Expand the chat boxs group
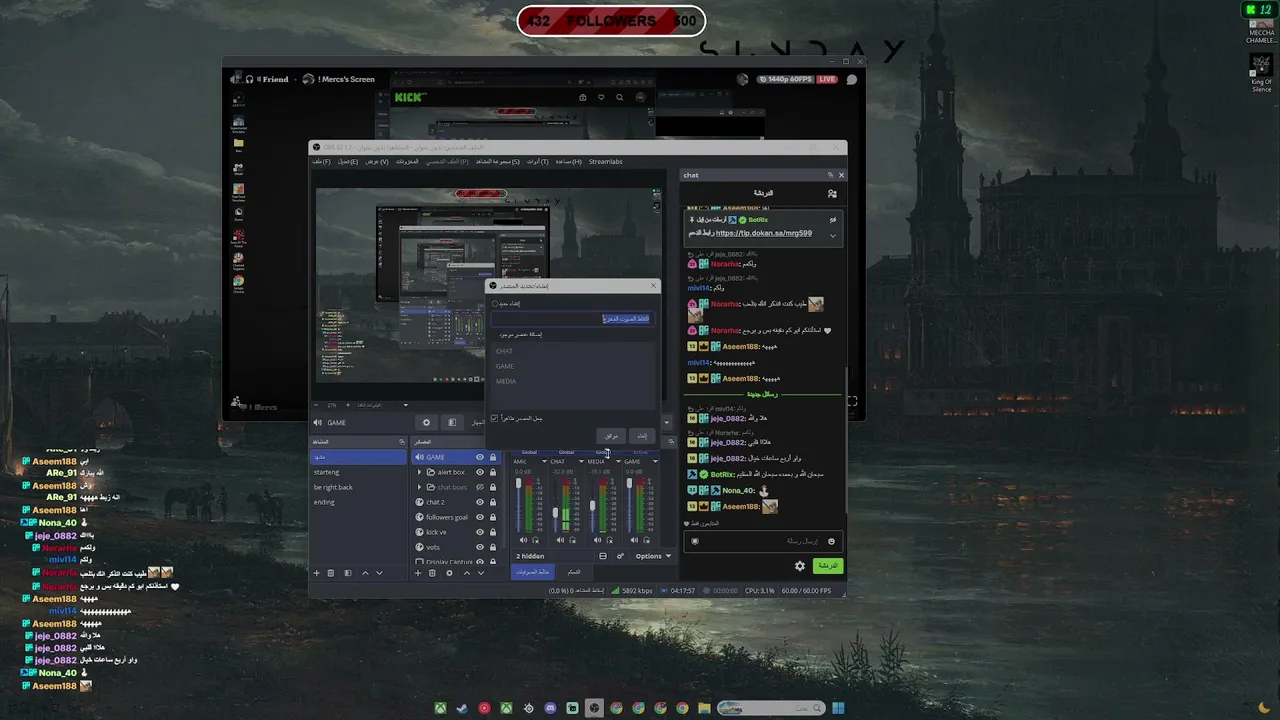1280x720 pixels. (420, 487)
